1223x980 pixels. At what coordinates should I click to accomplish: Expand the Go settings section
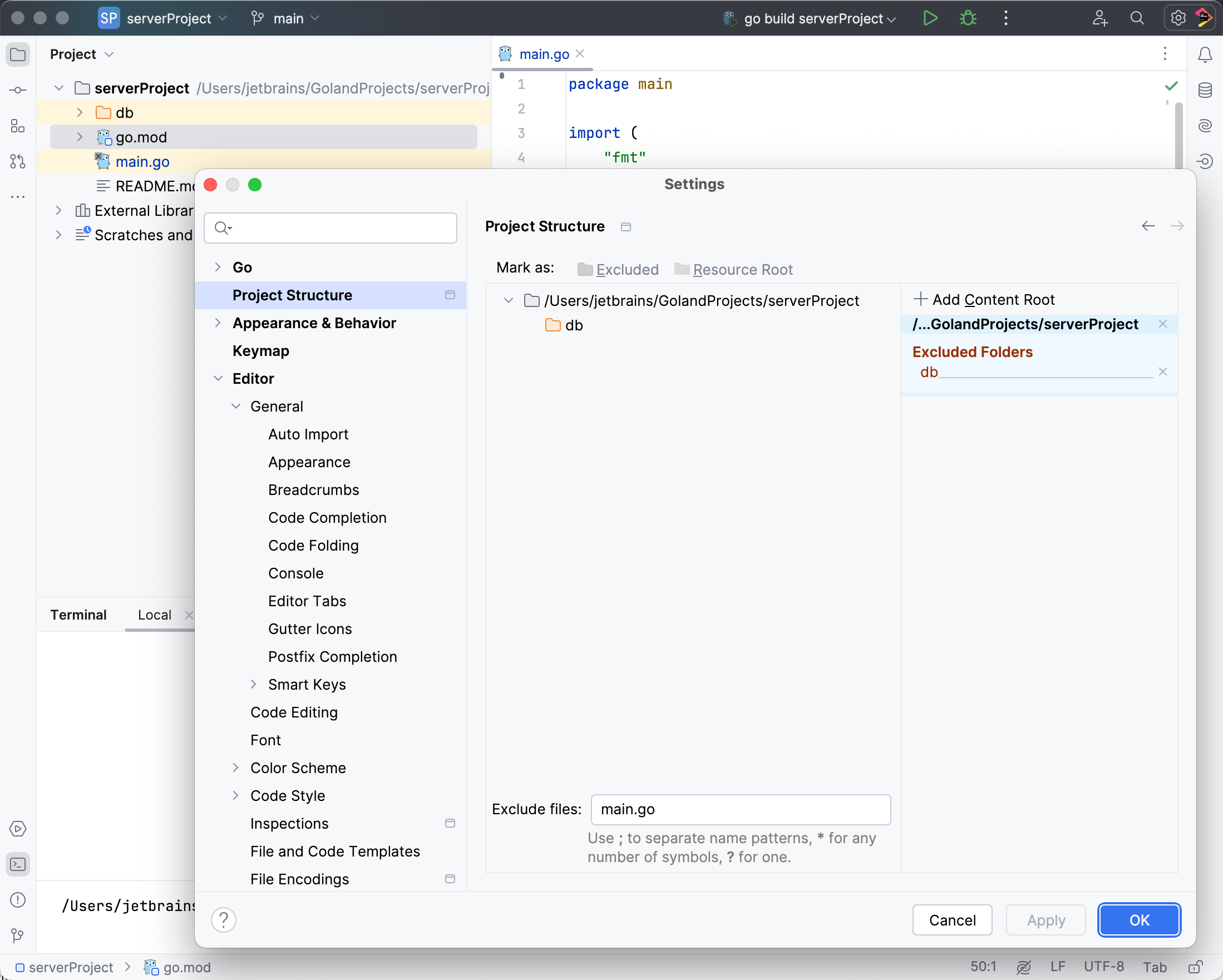pyautogui.click(x=218, y=266)
